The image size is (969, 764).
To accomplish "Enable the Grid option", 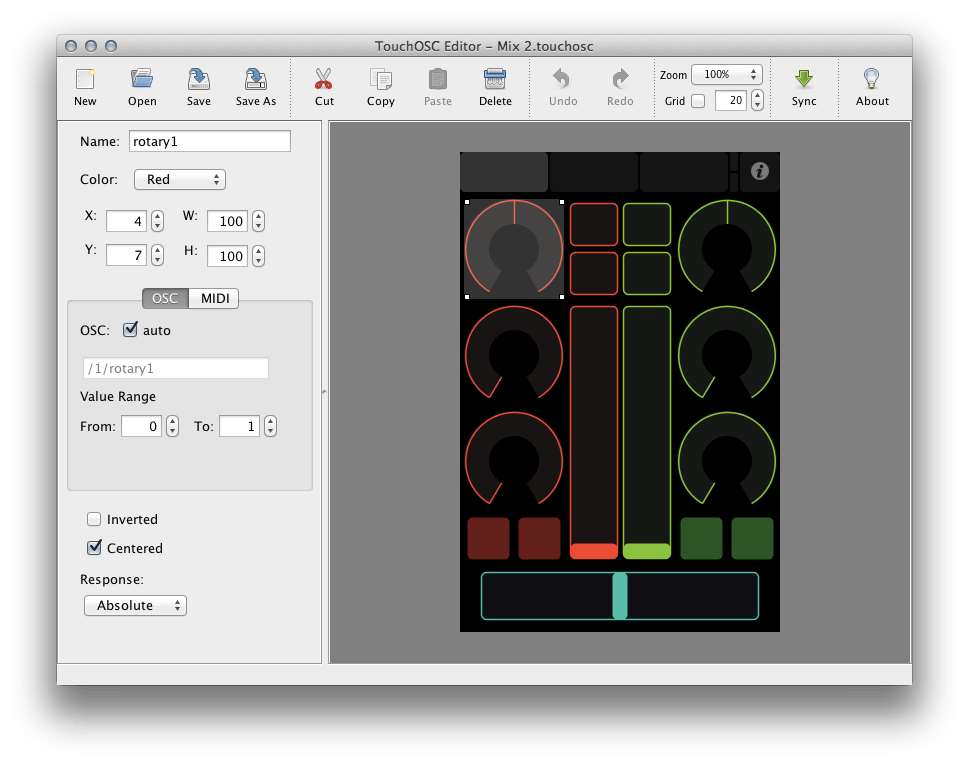I will [x=697, y=100].
